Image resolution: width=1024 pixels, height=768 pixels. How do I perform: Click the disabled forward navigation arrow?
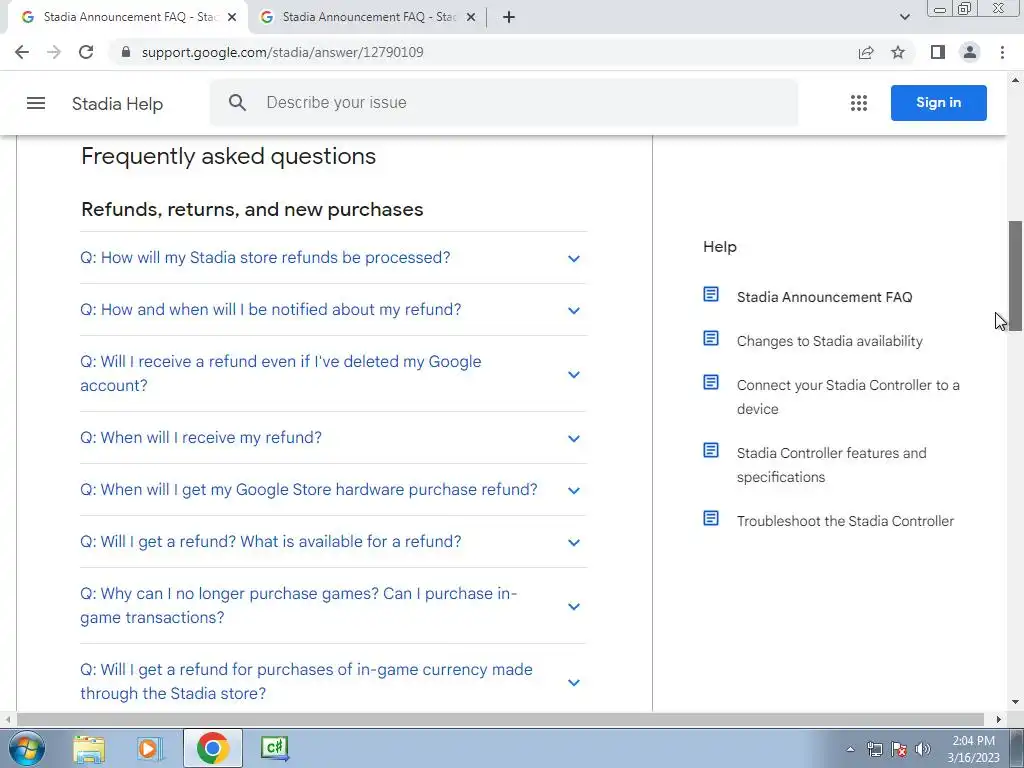[x=54, y=52]
